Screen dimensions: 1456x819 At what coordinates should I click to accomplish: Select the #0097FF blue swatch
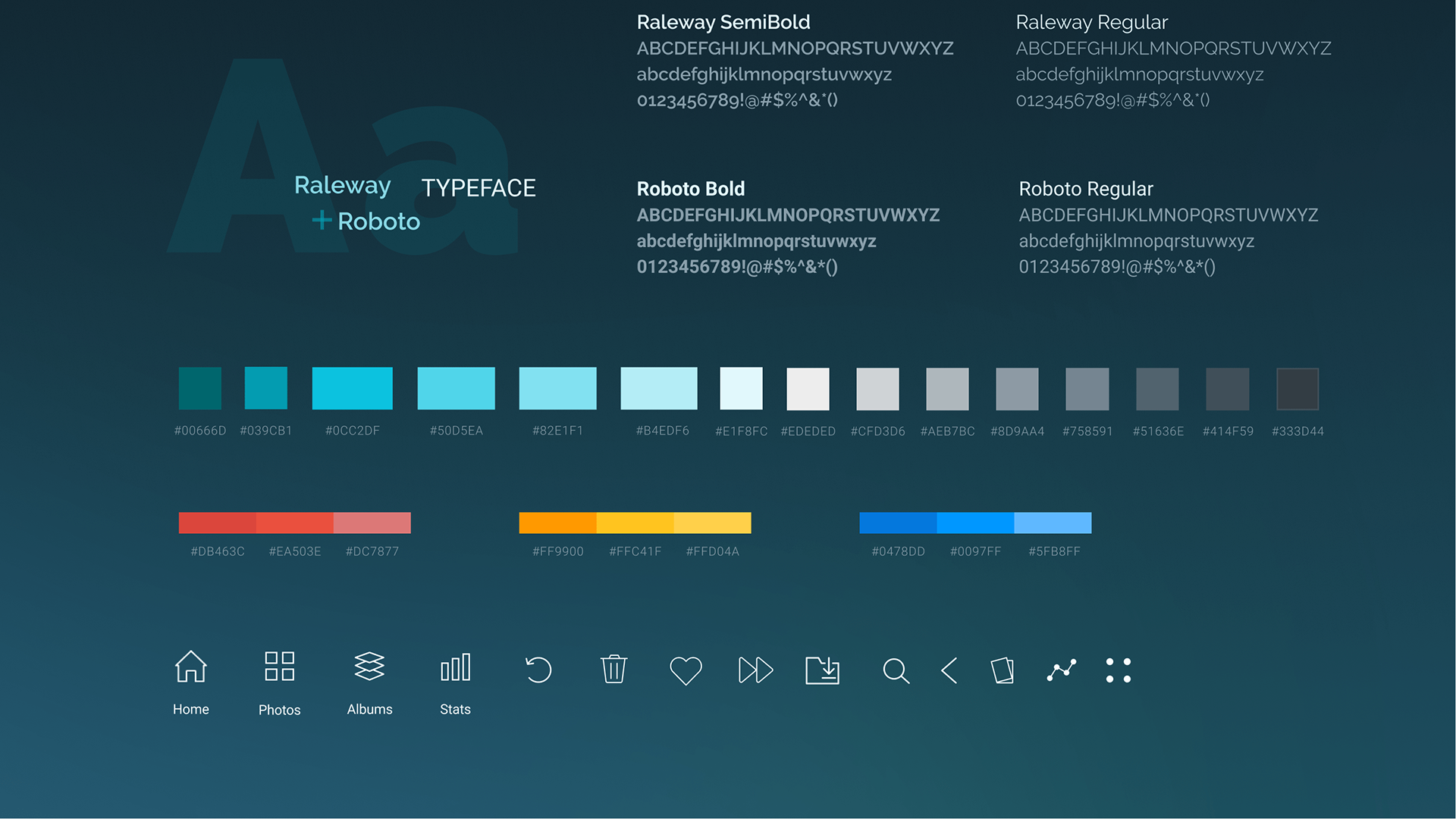976,522
